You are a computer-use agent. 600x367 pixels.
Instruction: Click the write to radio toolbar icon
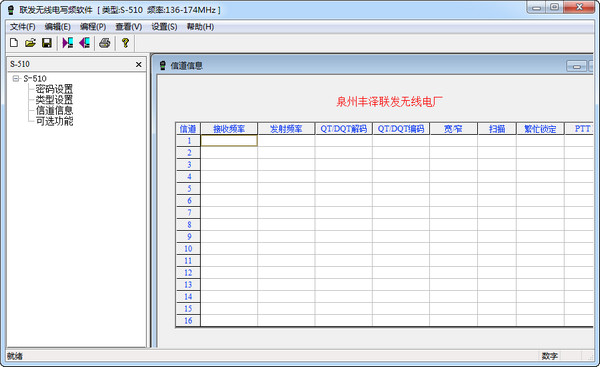85,43
